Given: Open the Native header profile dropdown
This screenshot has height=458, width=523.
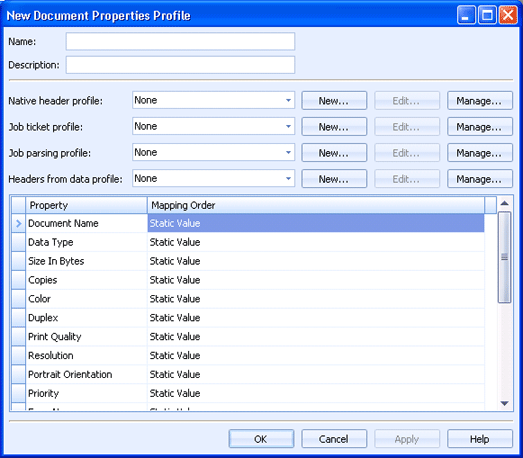Looking at the screenshot, I should (213, 100).
